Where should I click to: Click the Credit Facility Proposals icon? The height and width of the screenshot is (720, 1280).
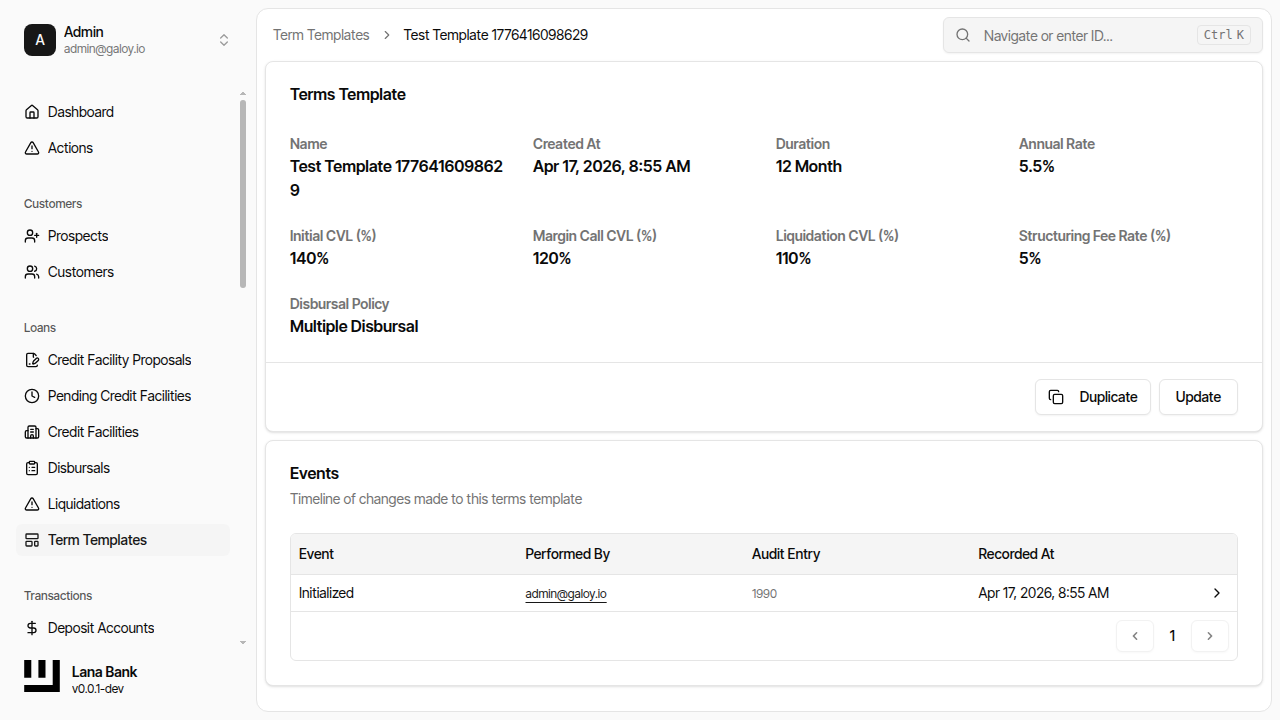coord(32,360)
